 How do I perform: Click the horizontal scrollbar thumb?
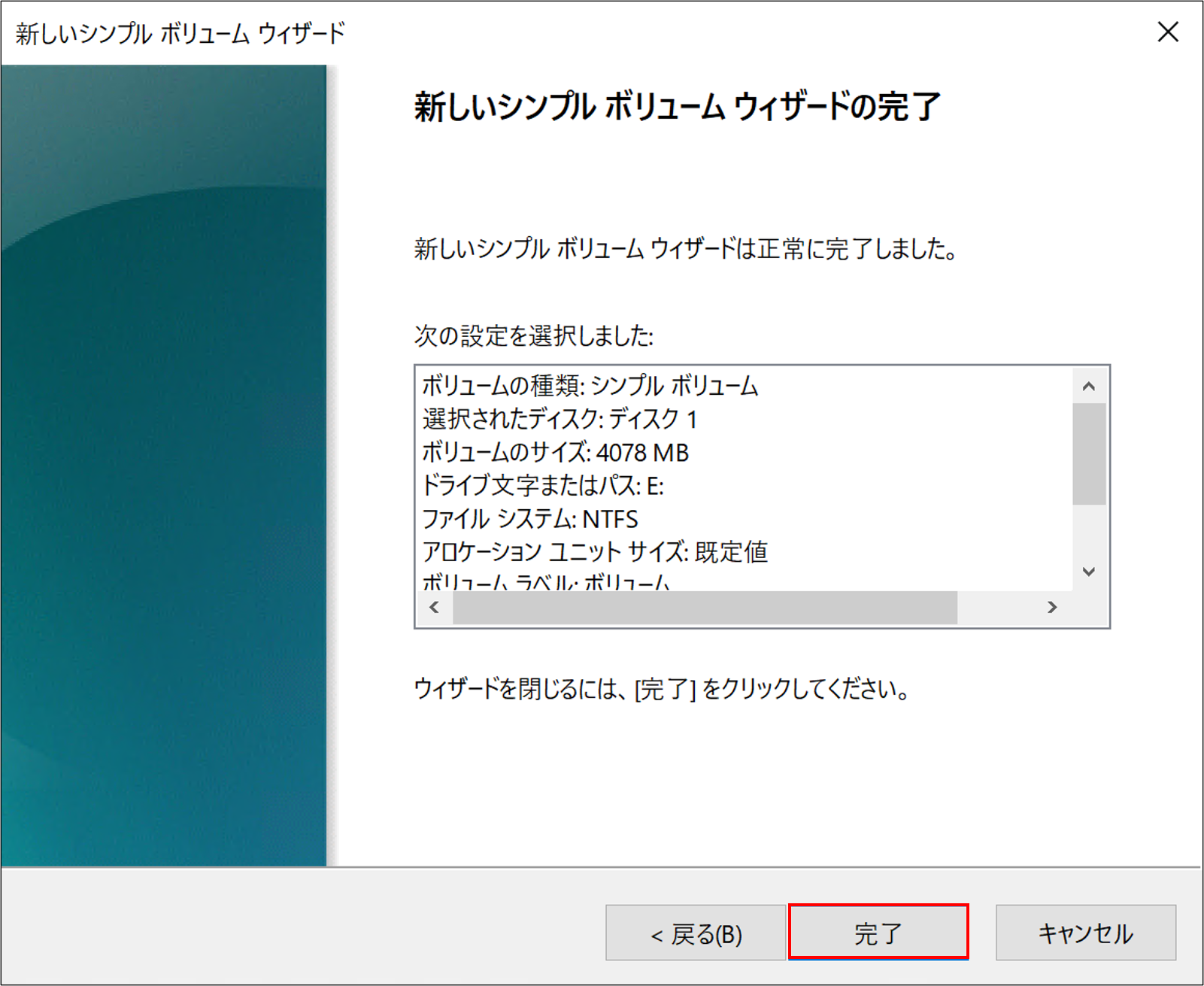(704, 607)
